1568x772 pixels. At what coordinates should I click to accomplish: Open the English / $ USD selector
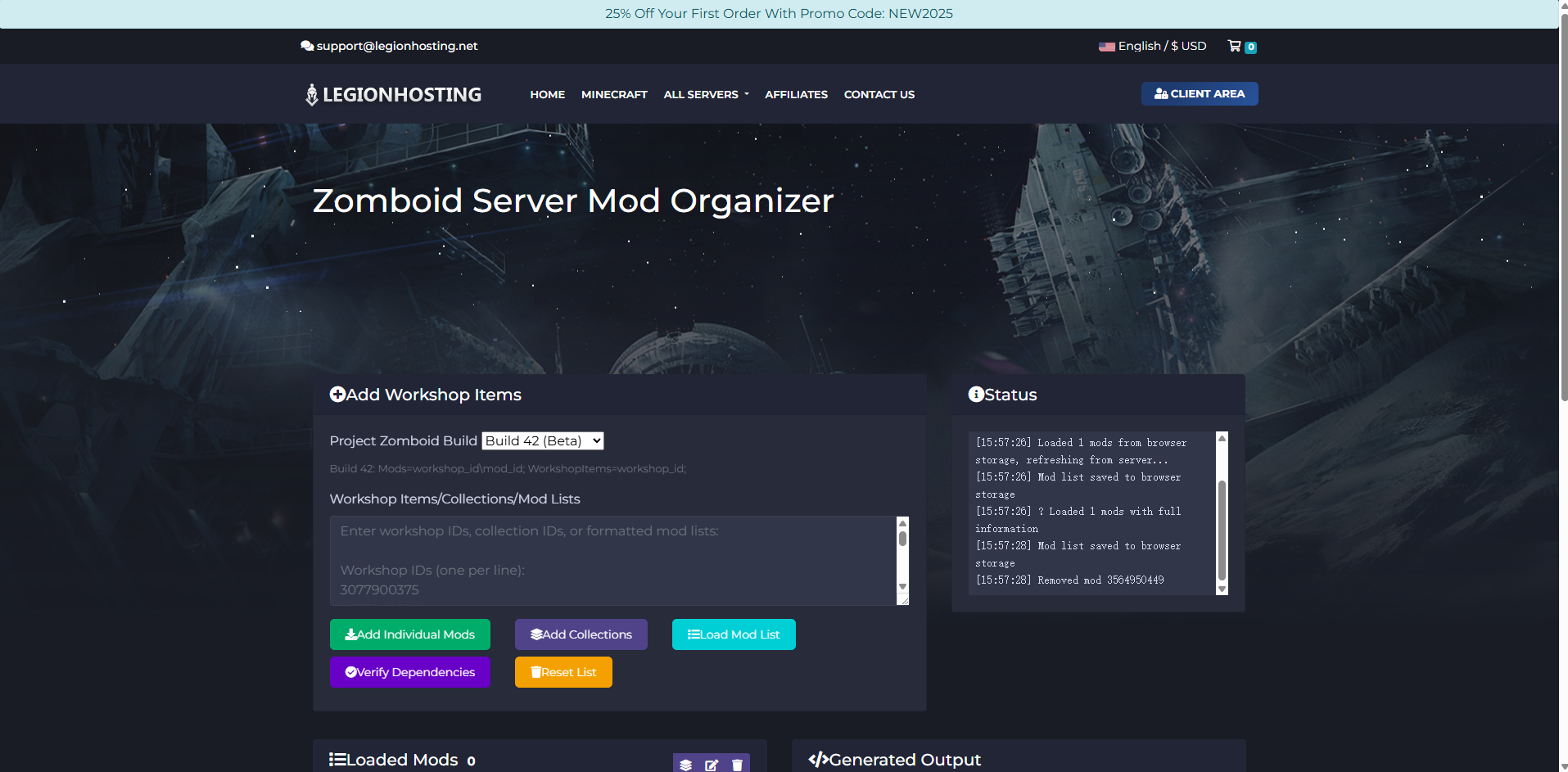[x=1162, y=47]
